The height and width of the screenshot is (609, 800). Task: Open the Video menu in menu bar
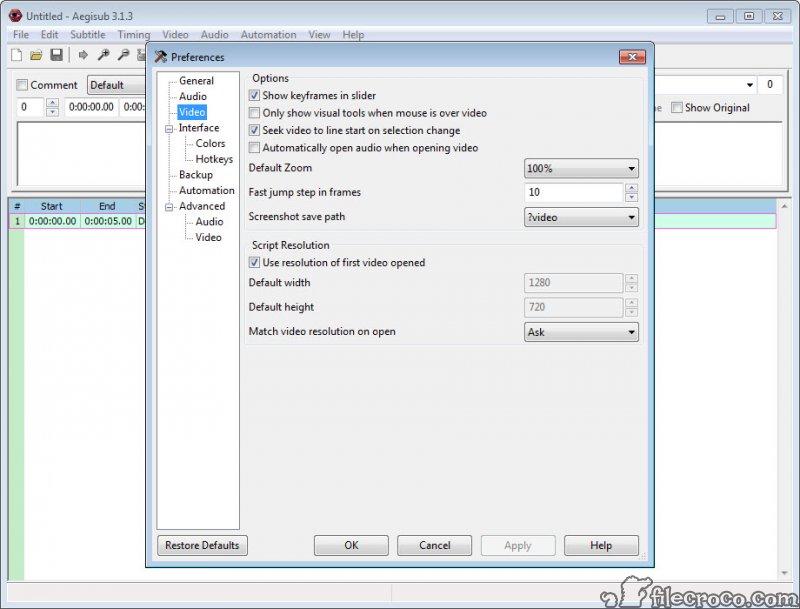point(176,35)
